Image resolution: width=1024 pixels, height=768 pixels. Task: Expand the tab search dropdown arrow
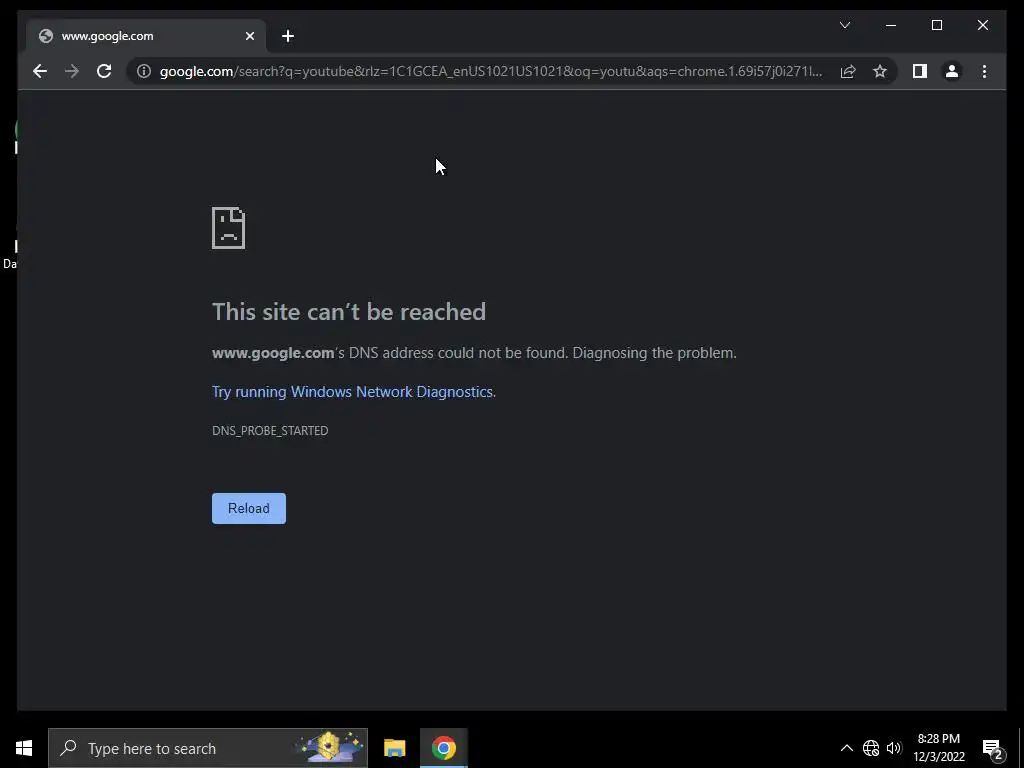[x=844, y=25]
